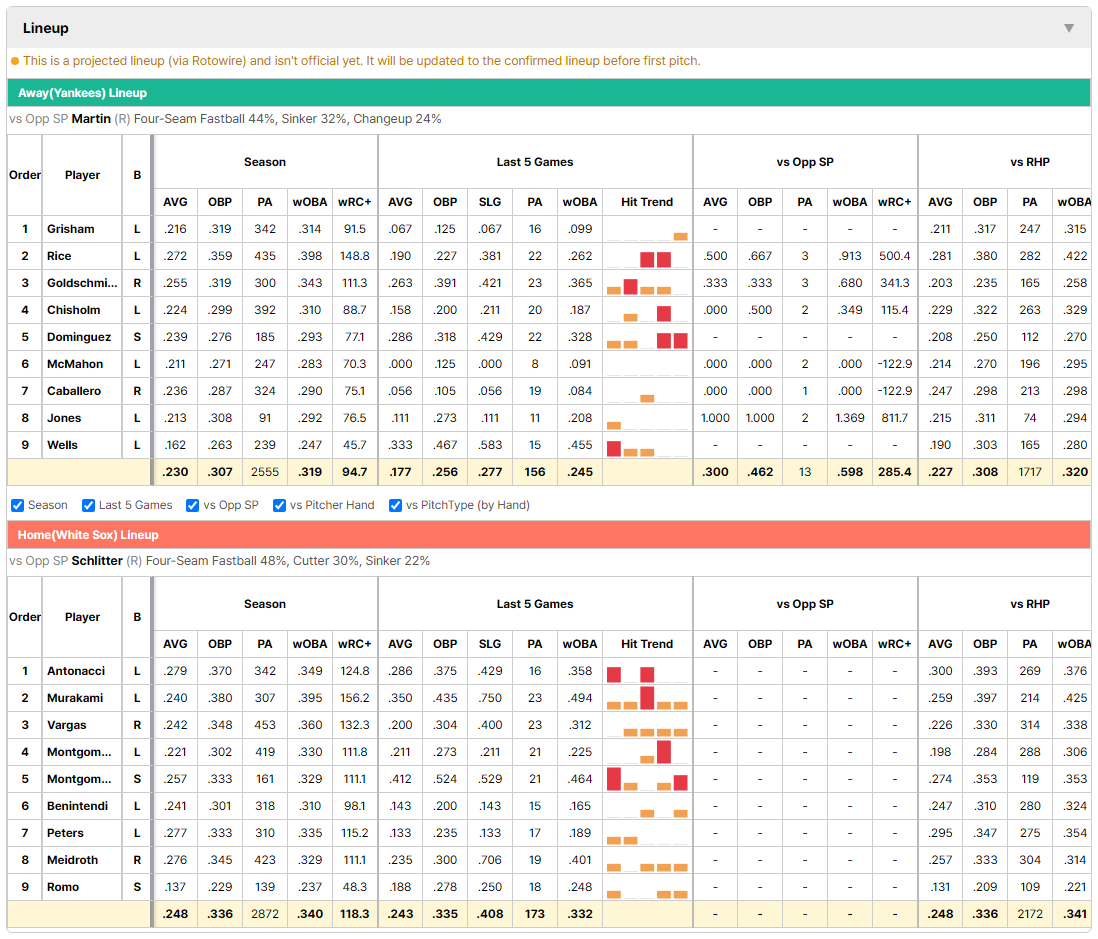Click Goldschmidt's hit trend bars
Screen dimensions: 1098x939
click(647, 284)
